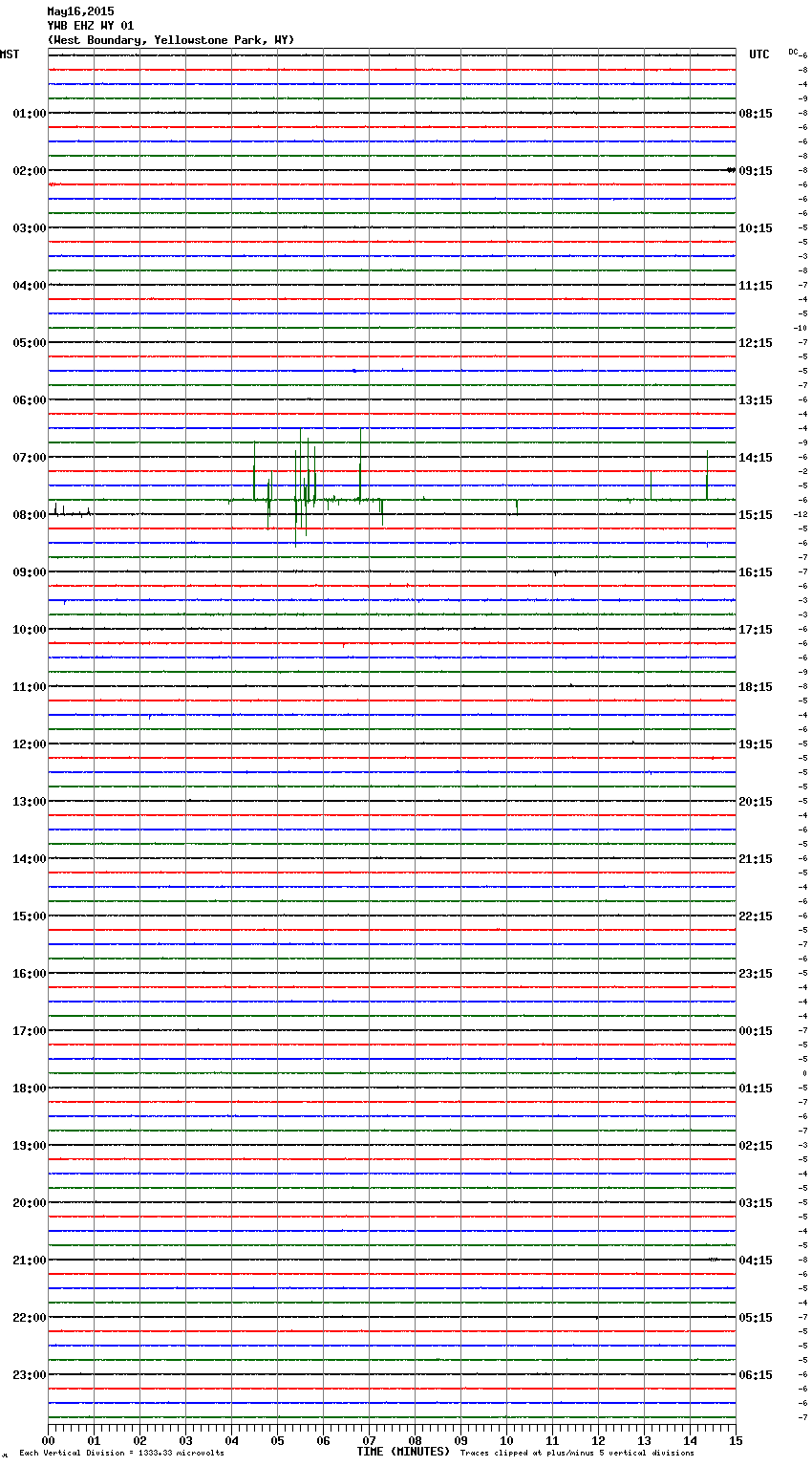Click '(West Boundary, Yellowstone Park, WY)' subtitle
The width and height of the screenshot is (812, 1466).
[171, 40]
